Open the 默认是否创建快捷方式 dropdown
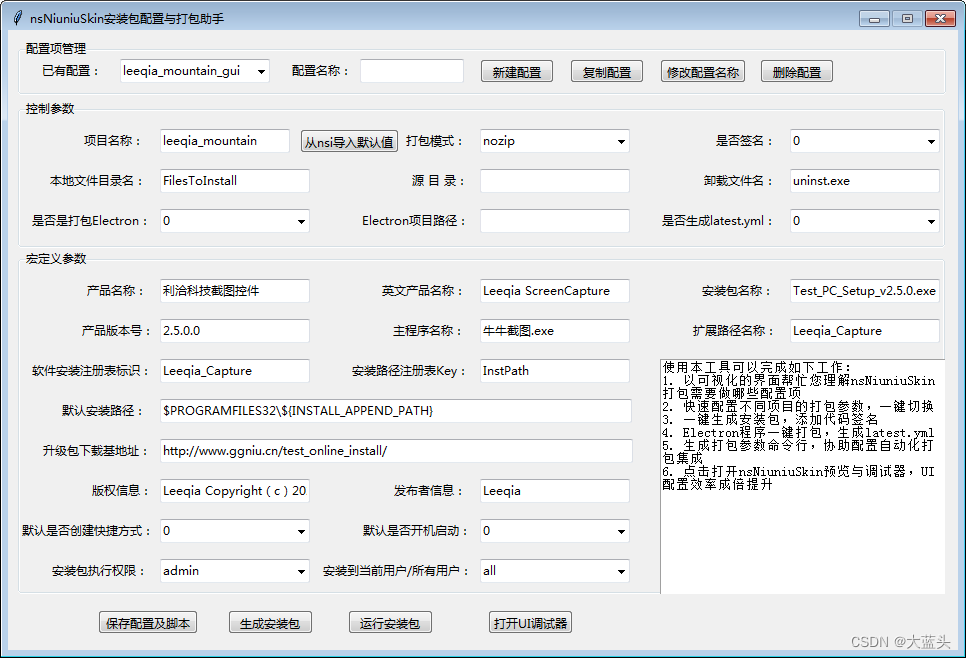The image size is (966, 658). click(x=235, y=530)
